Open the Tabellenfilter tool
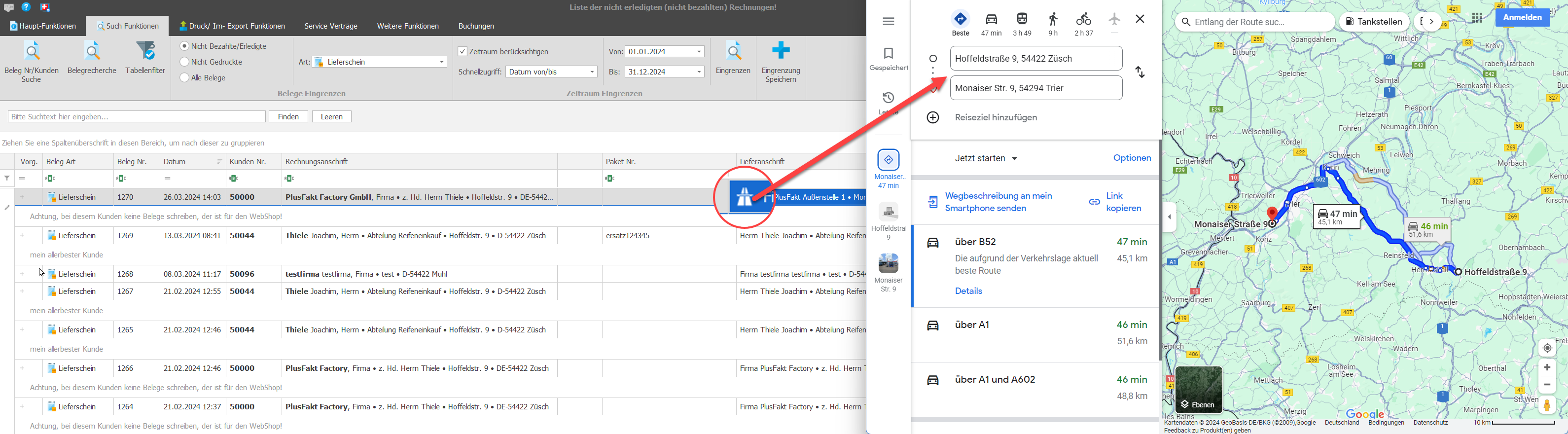 (145, 58)
